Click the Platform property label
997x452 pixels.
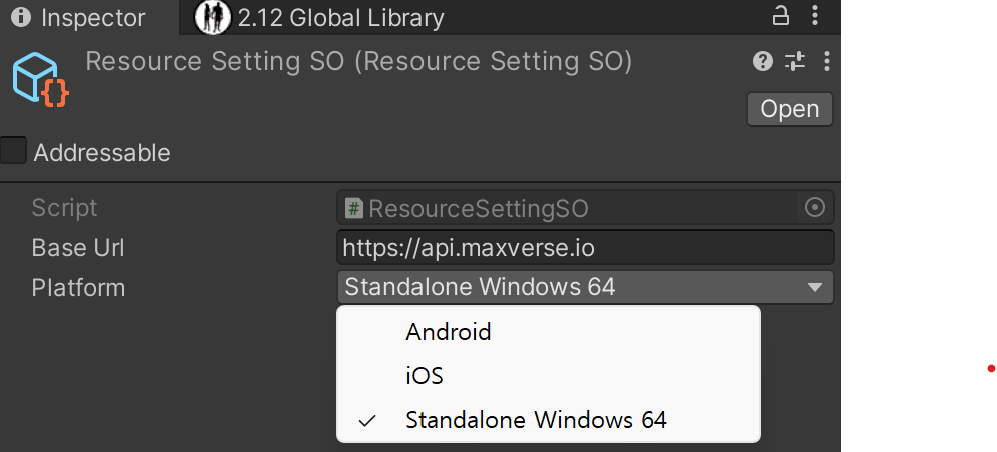[78, 287]
